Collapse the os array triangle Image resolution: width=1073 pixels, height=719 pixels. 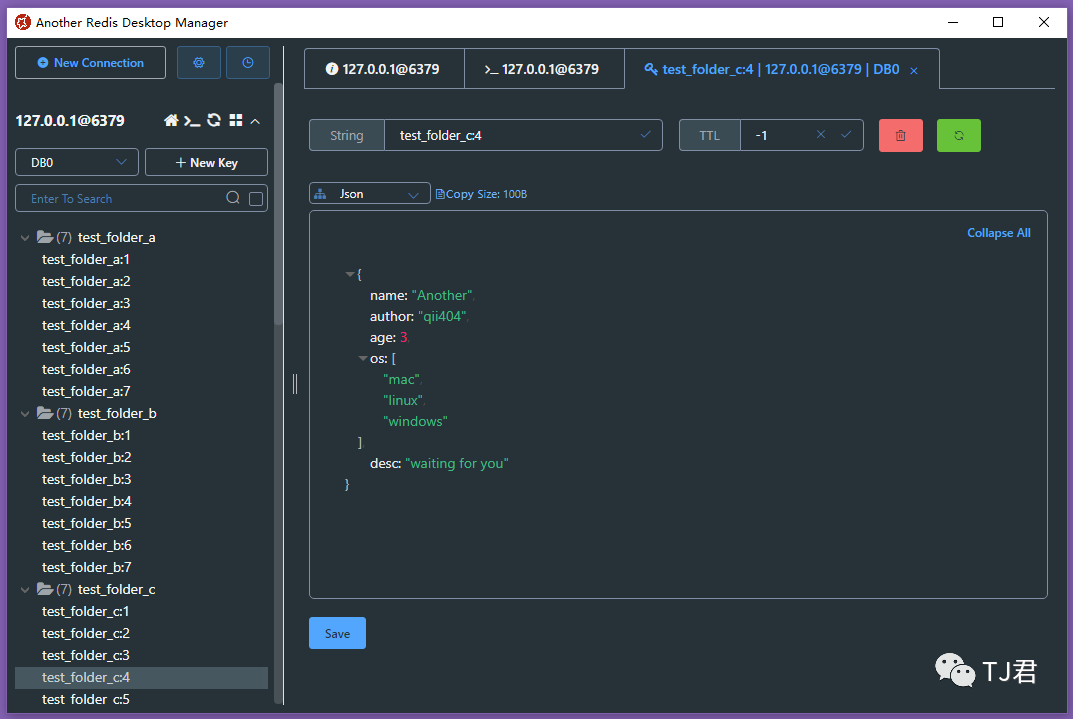pyautogui.click(x=363, y=358)
